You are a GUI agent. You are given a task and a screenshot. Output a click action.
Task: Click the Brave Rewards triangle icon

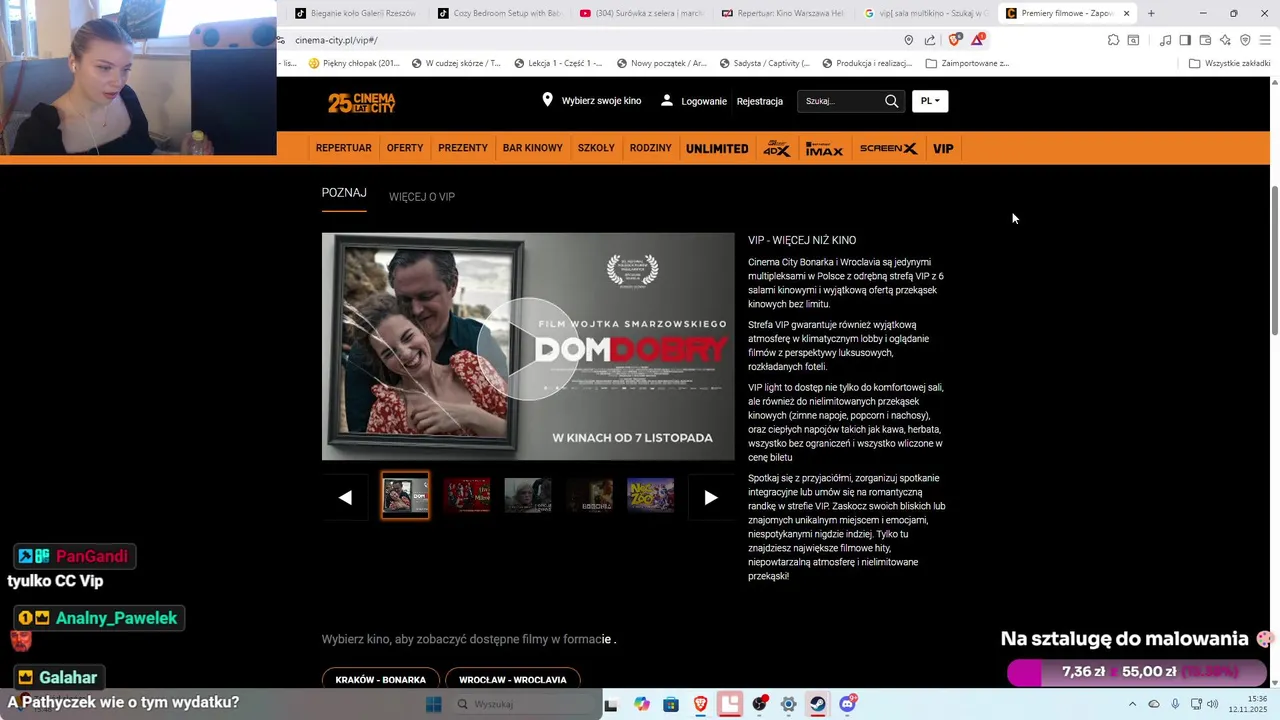[x=977, y=40]
